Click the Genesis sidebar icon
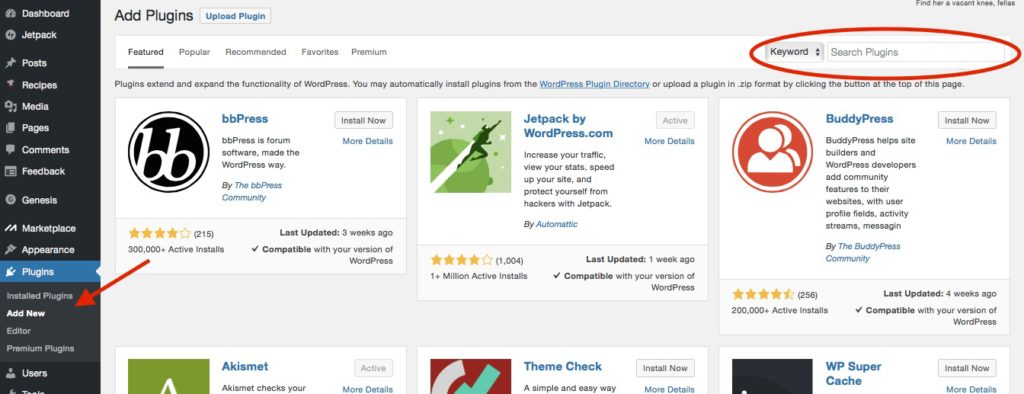The width and height of the screenshot is (1024, 394). tap(10, 200)
